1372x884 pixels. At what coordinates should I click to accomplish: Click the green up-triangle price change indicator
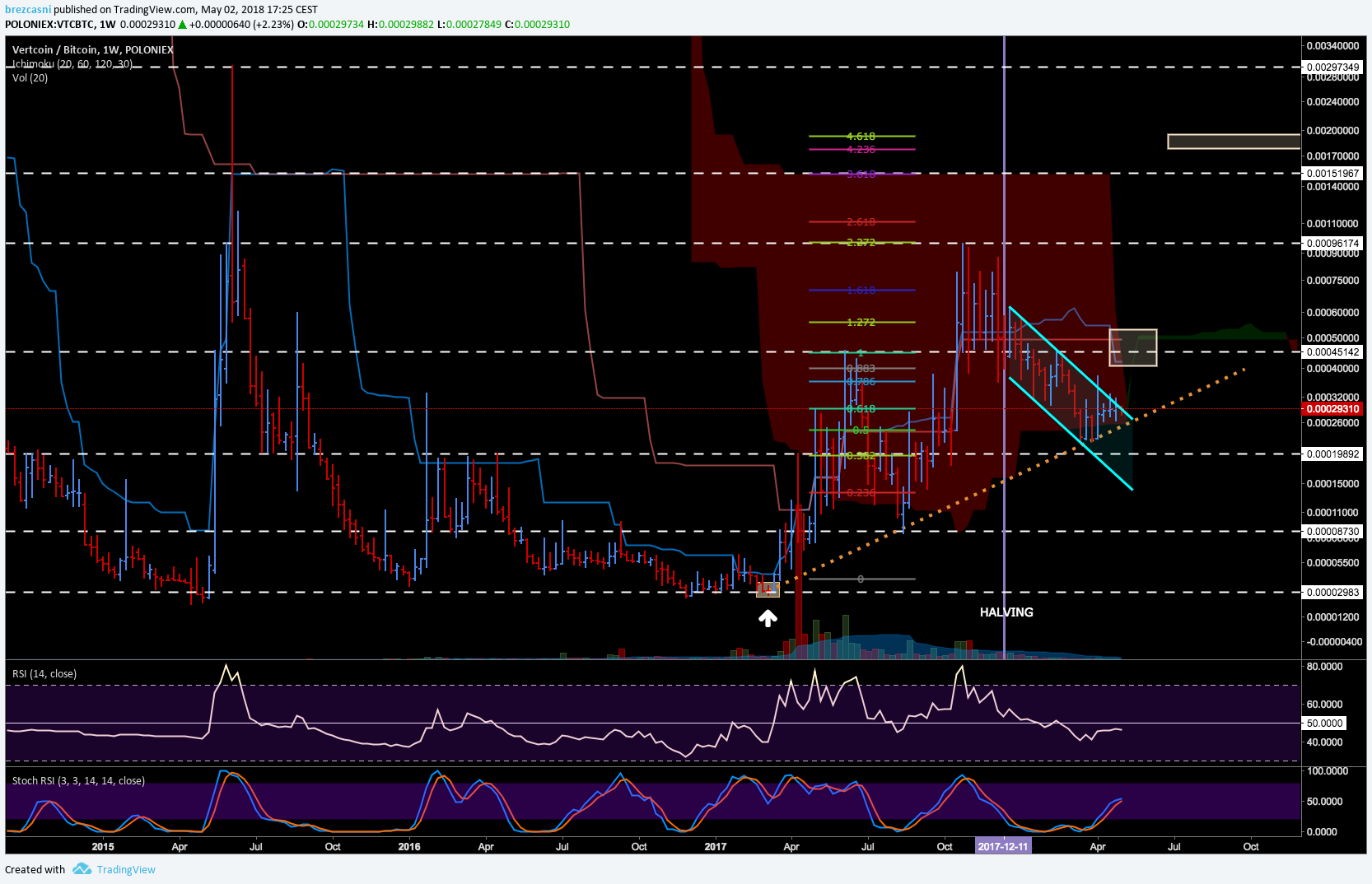coord(183,25)
